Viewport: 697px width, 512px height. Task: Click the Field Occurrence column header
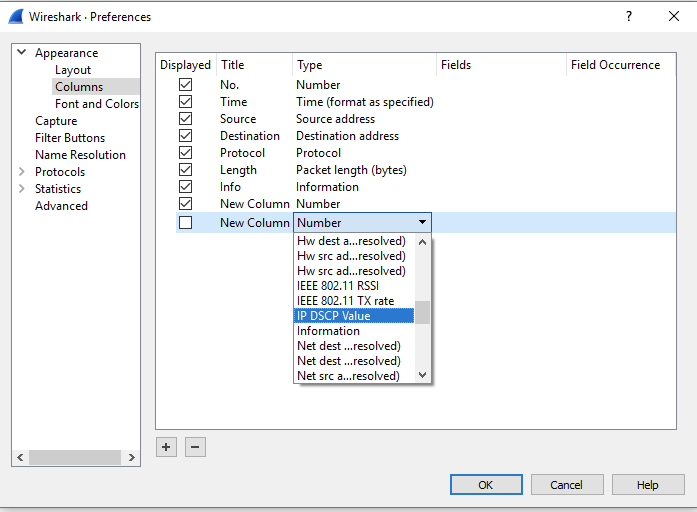click(x=621, y=65)
